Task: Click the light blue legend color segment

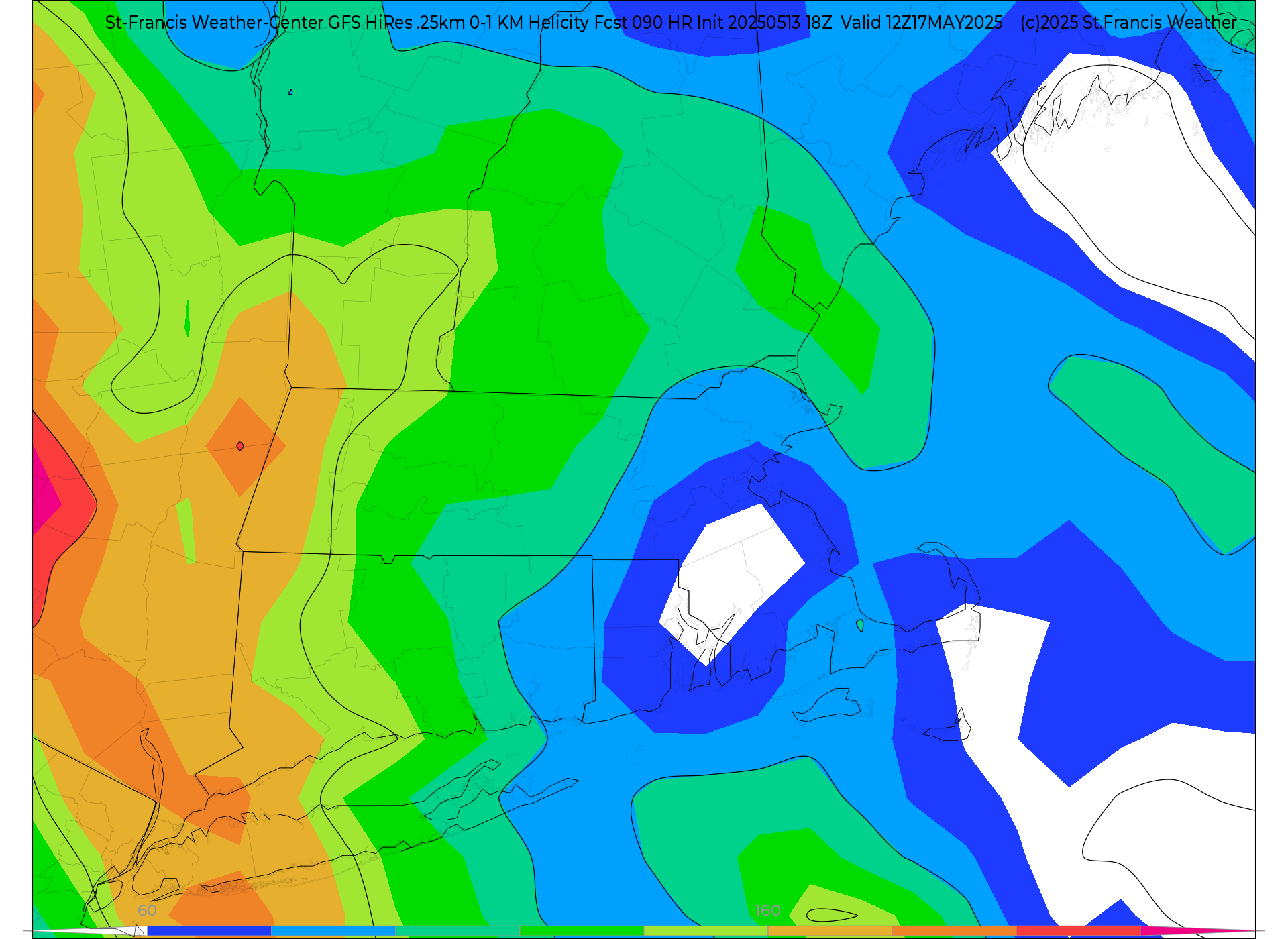Action: 333,931
